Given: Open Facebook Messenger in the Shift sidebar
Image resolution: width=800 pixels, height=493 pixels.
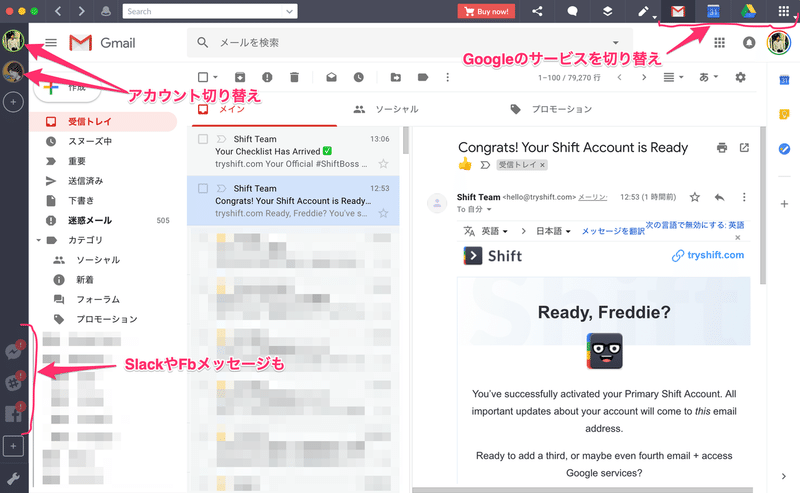Looking at the screenshot, I should (14, 351).
